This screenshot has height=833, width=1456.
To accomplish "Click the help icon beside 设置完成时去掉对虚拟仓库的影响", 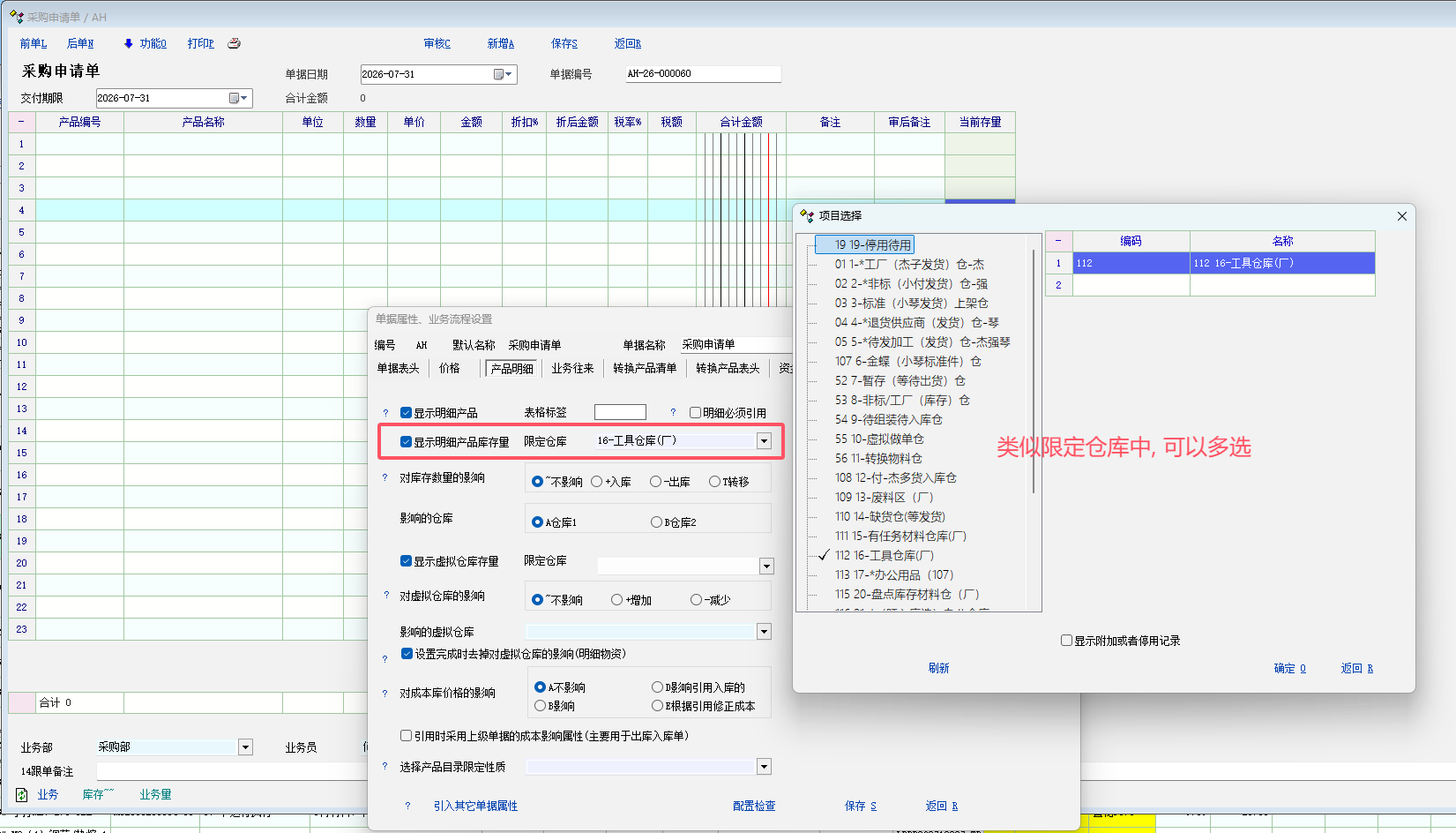I will (385, 659).
